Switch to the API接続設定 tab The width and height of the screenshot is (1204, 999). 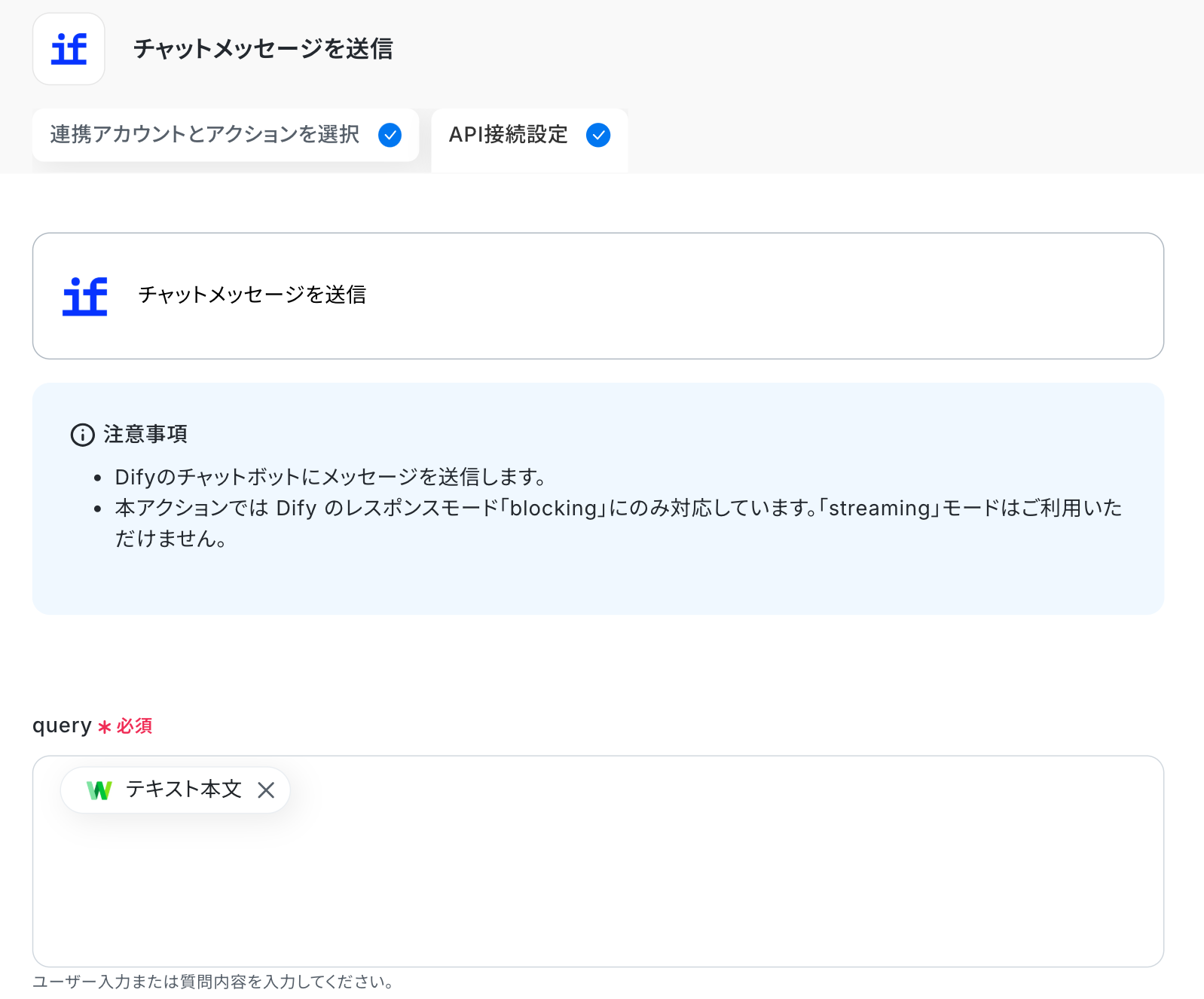[x=509, y=135]
